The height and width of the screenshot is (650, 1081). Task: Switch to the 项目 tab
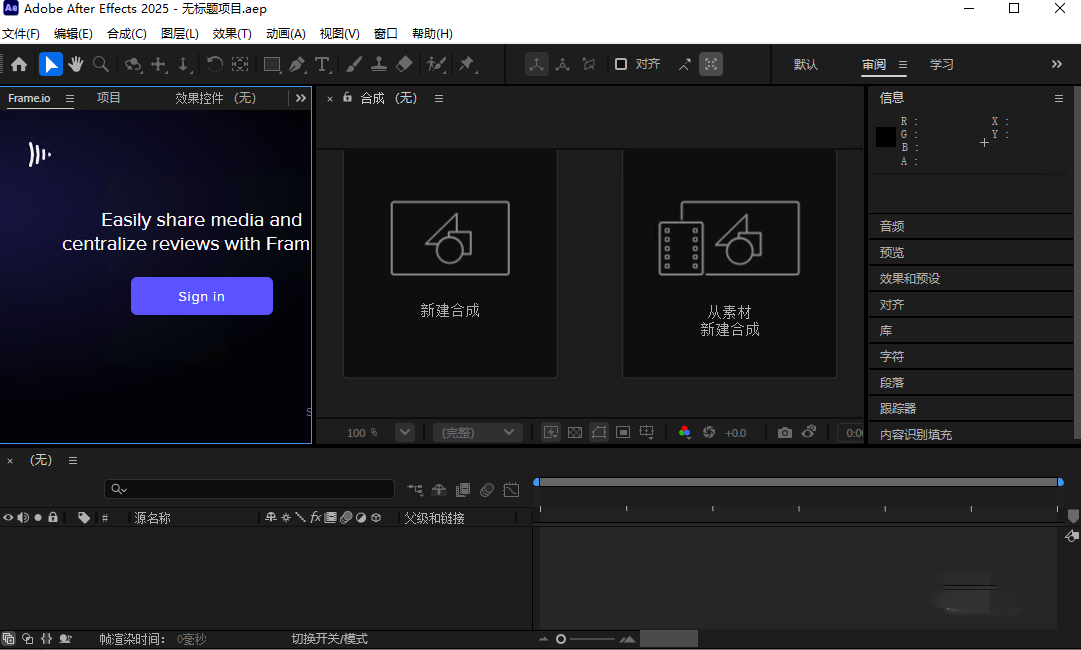[108, 98]
